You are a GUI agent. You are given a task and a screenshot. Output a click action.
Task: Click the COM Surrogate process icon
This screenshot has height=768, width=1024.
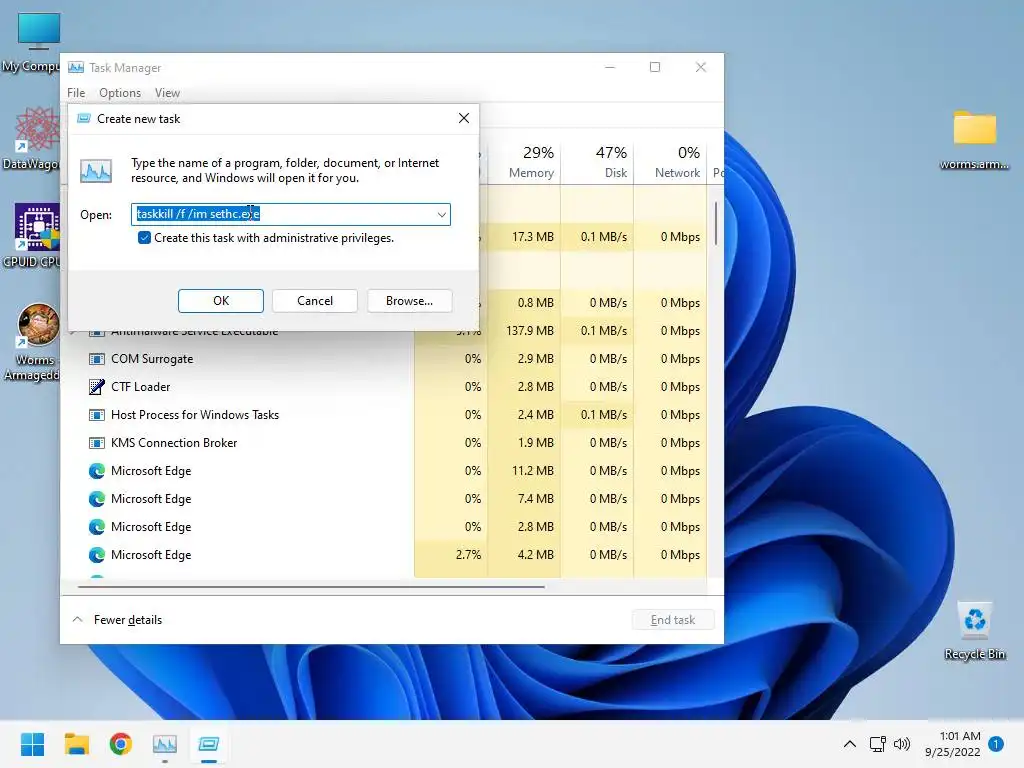[96, 359]
